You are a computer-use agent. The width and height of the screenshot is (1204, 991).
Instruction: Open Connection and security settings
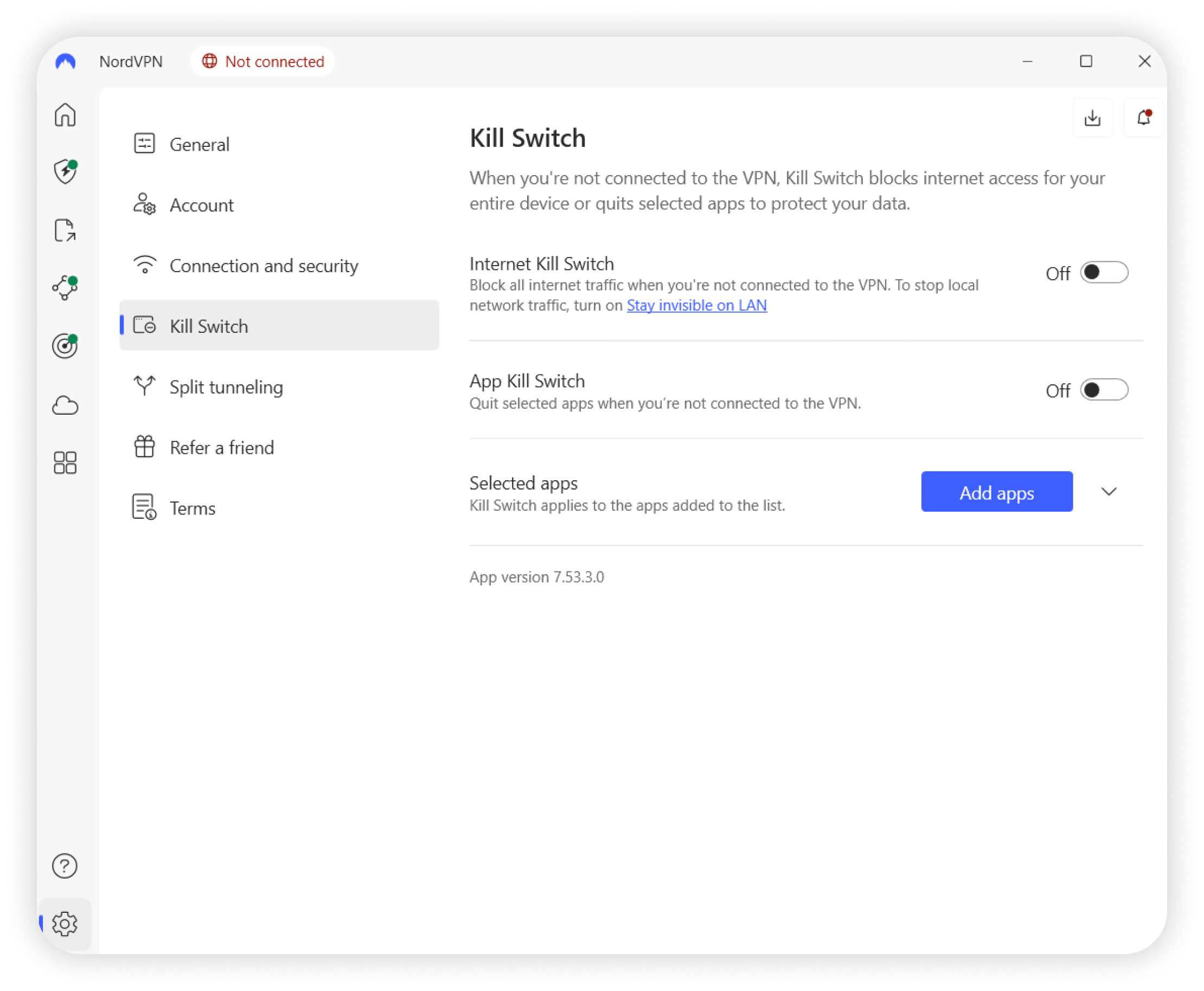point(263,266)
